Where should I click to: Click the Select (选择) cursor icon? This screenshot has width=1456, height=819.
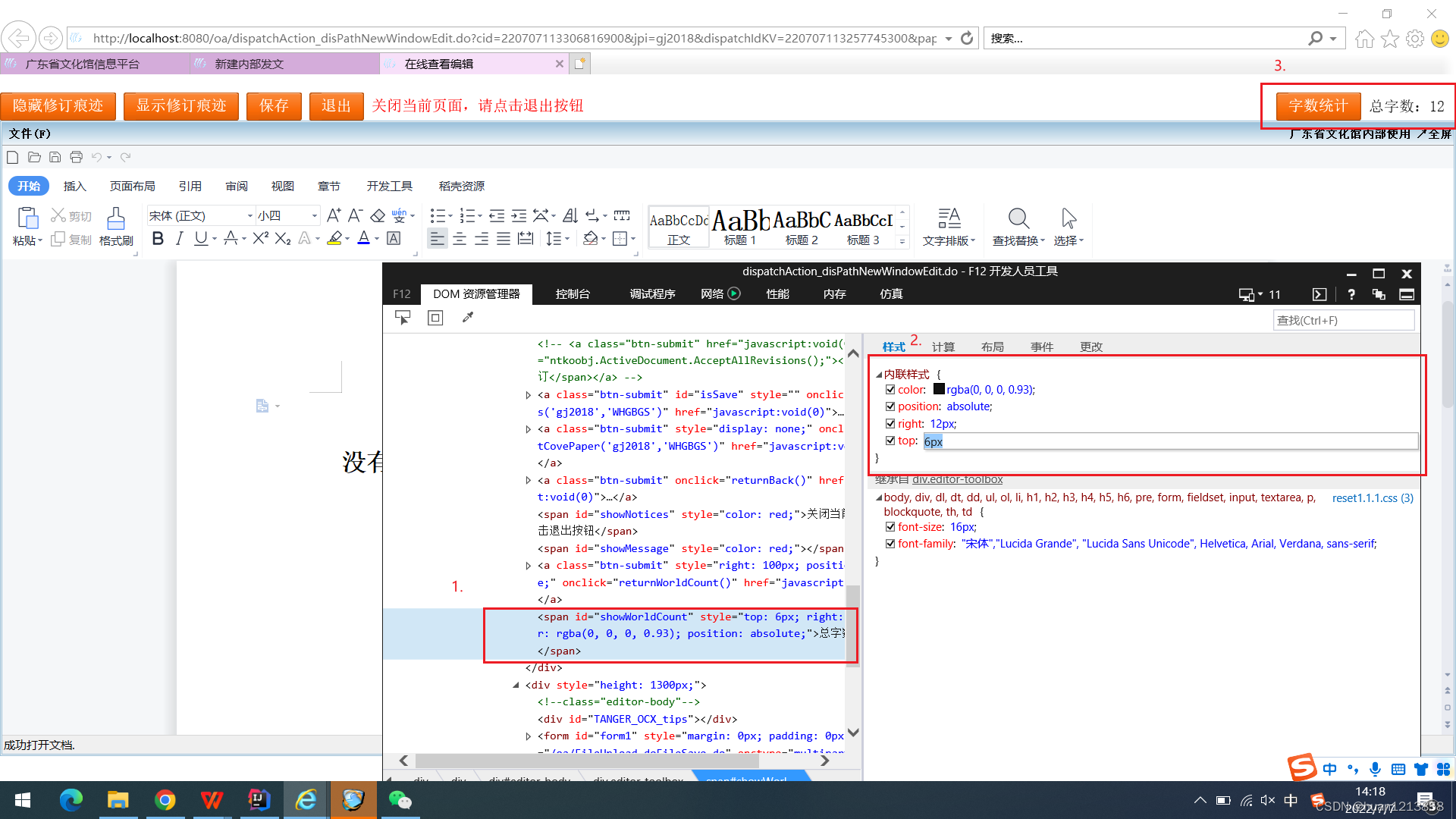click(x=1068, y=219)
